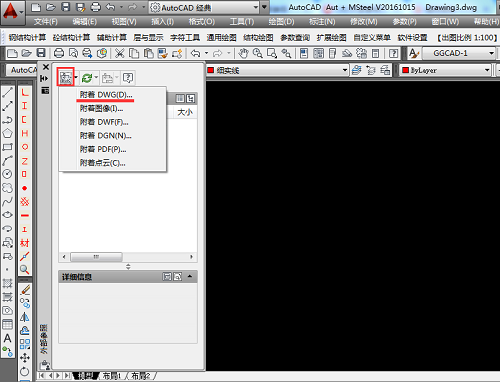This screenshot has height=382, width=500.
Task: Open the 文件(F) menu
Action: (x=46, y=22)
